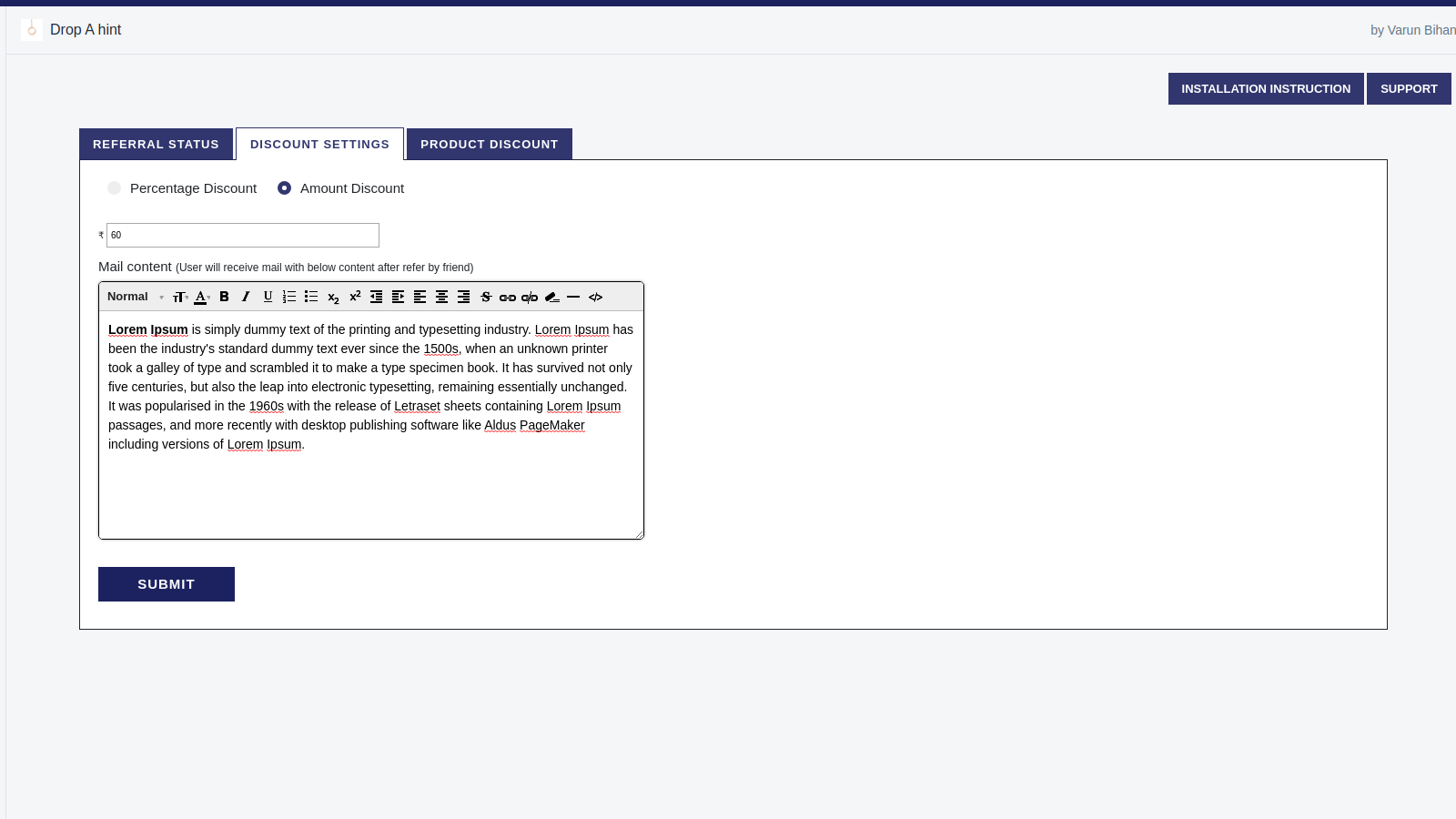Open the Normal paragraph style dropdown
1456x819 pixels.
click(136, 297)
